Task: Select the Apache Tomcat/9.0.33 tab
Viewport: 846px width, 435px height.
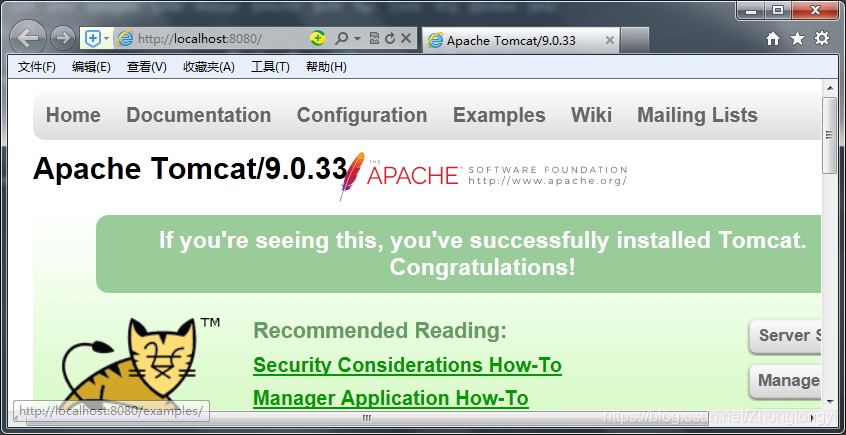Action: point(521,40)
